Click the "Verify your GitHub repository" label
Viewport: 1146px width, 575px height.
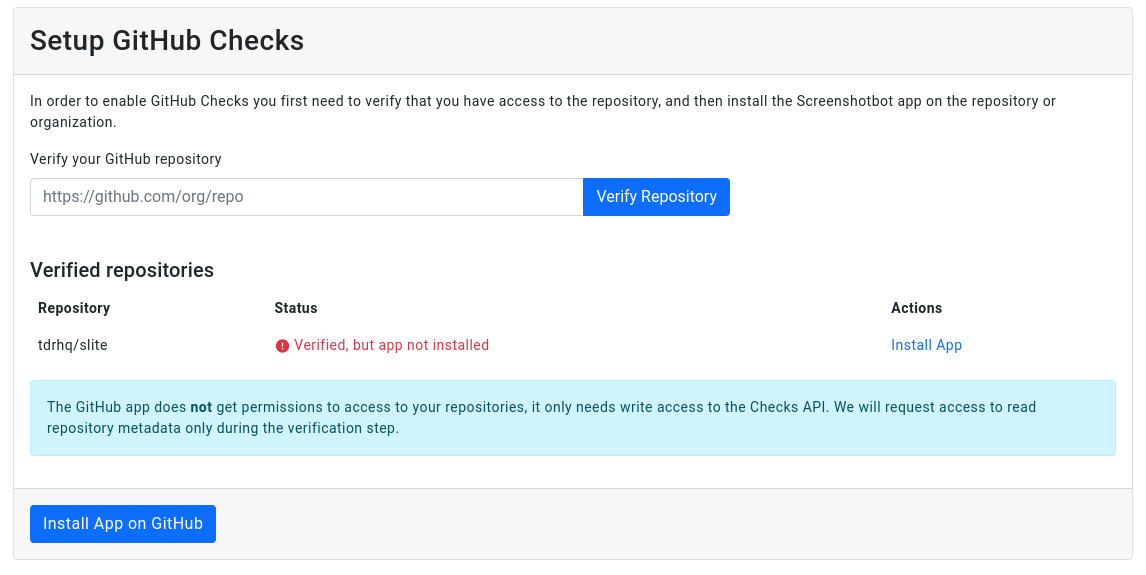pos(126,159)
